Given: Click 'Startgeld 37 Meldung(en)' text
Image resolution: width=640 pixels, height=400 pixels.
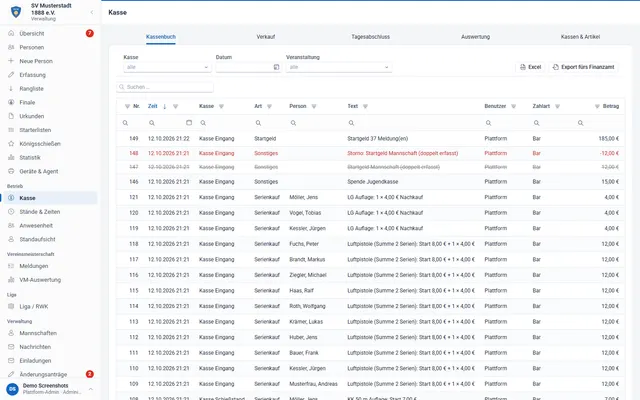Looking at the screenshot, I should [x=378, y=139].
